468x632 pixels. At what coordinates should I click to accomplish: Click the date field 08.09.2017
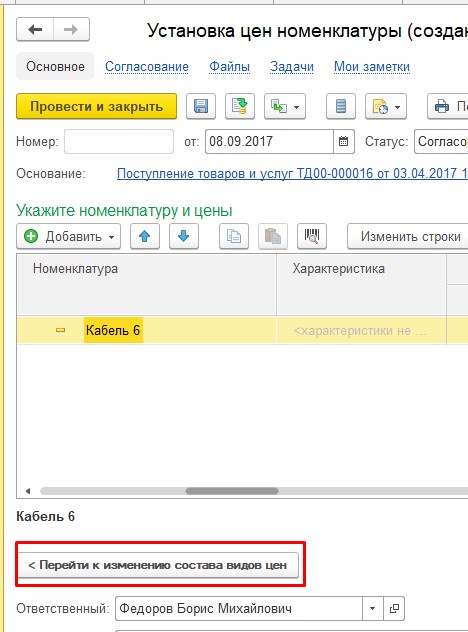click(269, 141)
